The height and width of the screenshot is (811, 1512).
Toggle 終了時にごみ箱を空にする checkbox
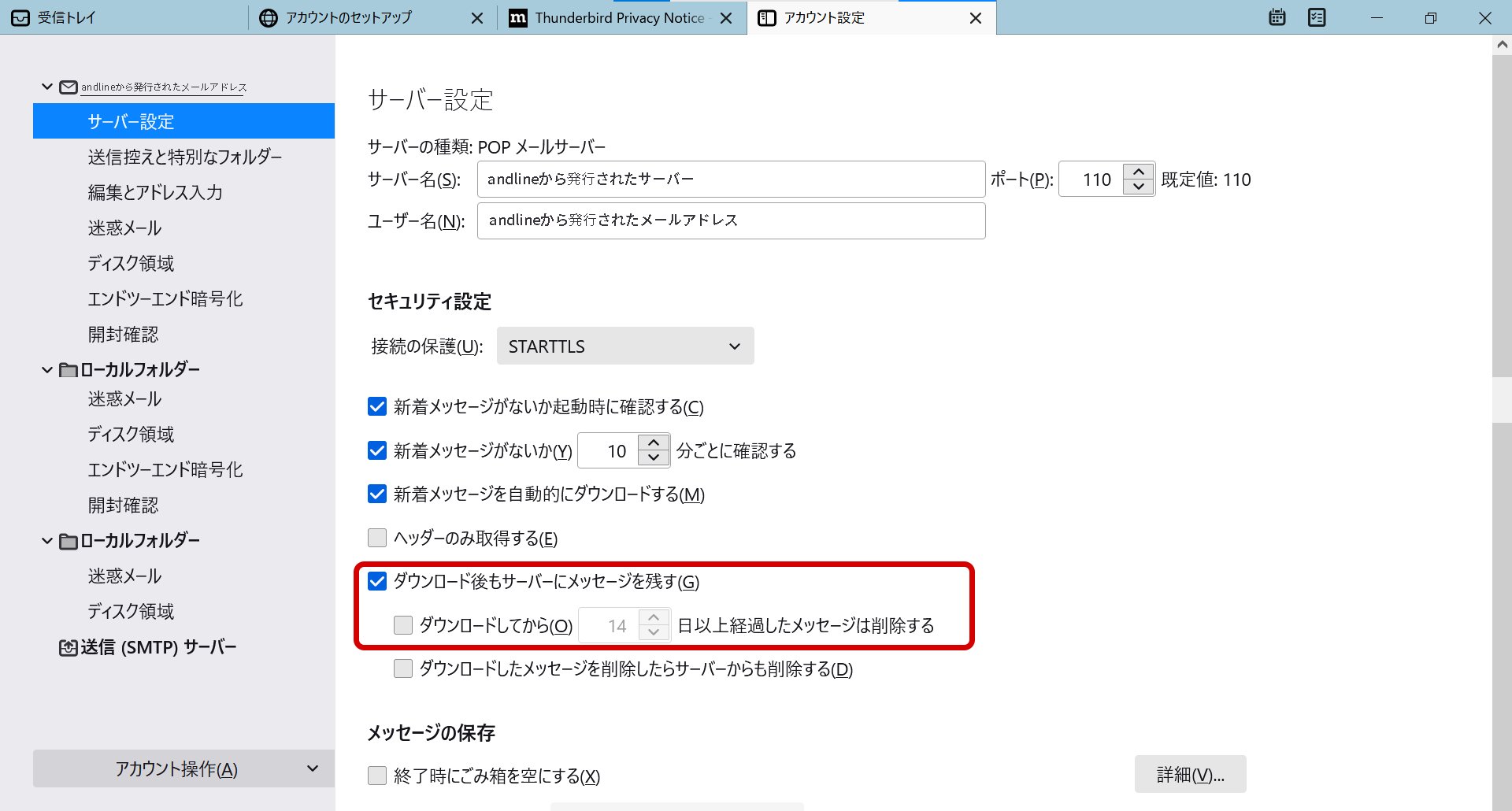pyautogui.click(x=377, y=776)
